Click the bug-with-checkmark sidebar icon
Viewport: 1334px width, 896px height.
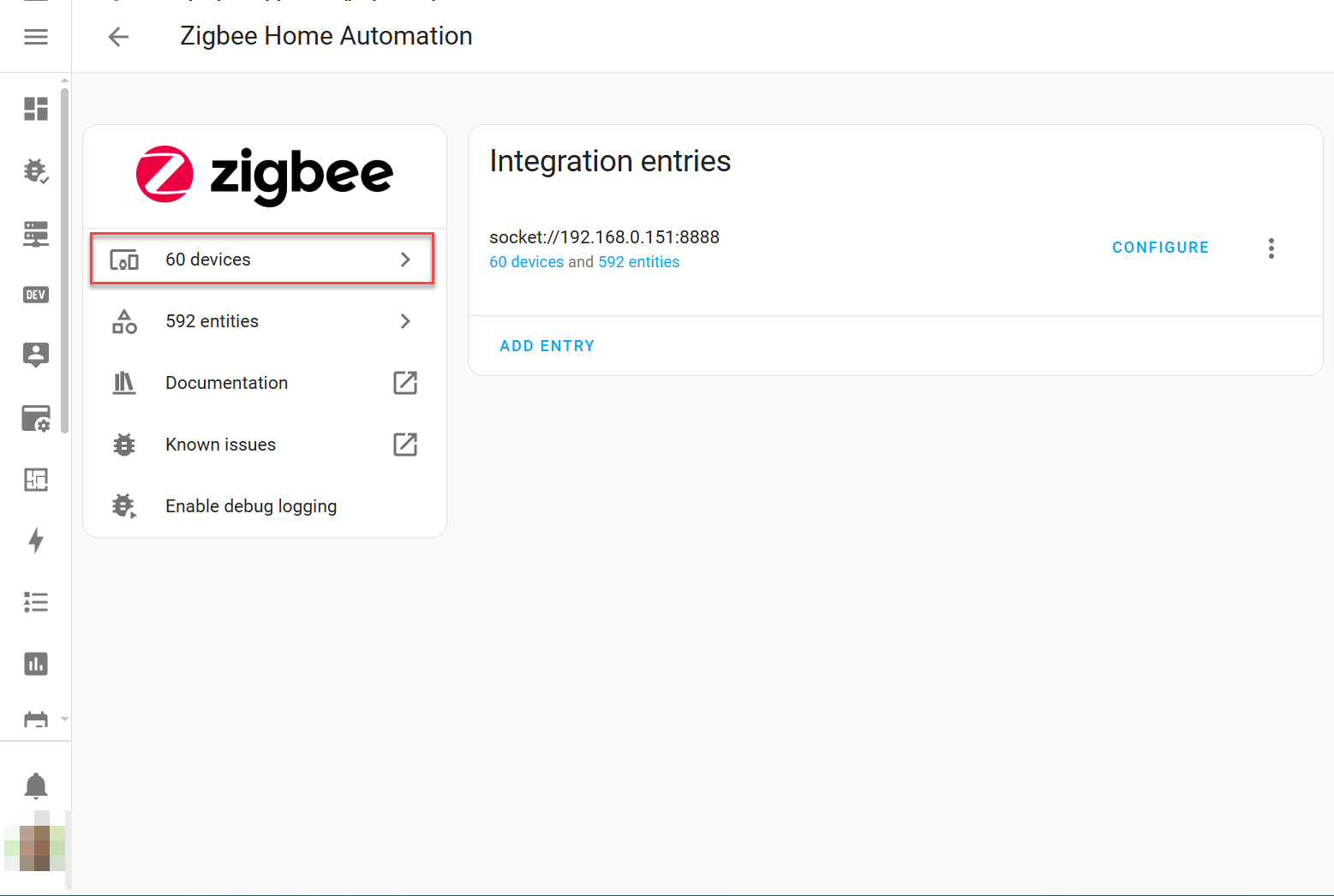click(36, 171)
